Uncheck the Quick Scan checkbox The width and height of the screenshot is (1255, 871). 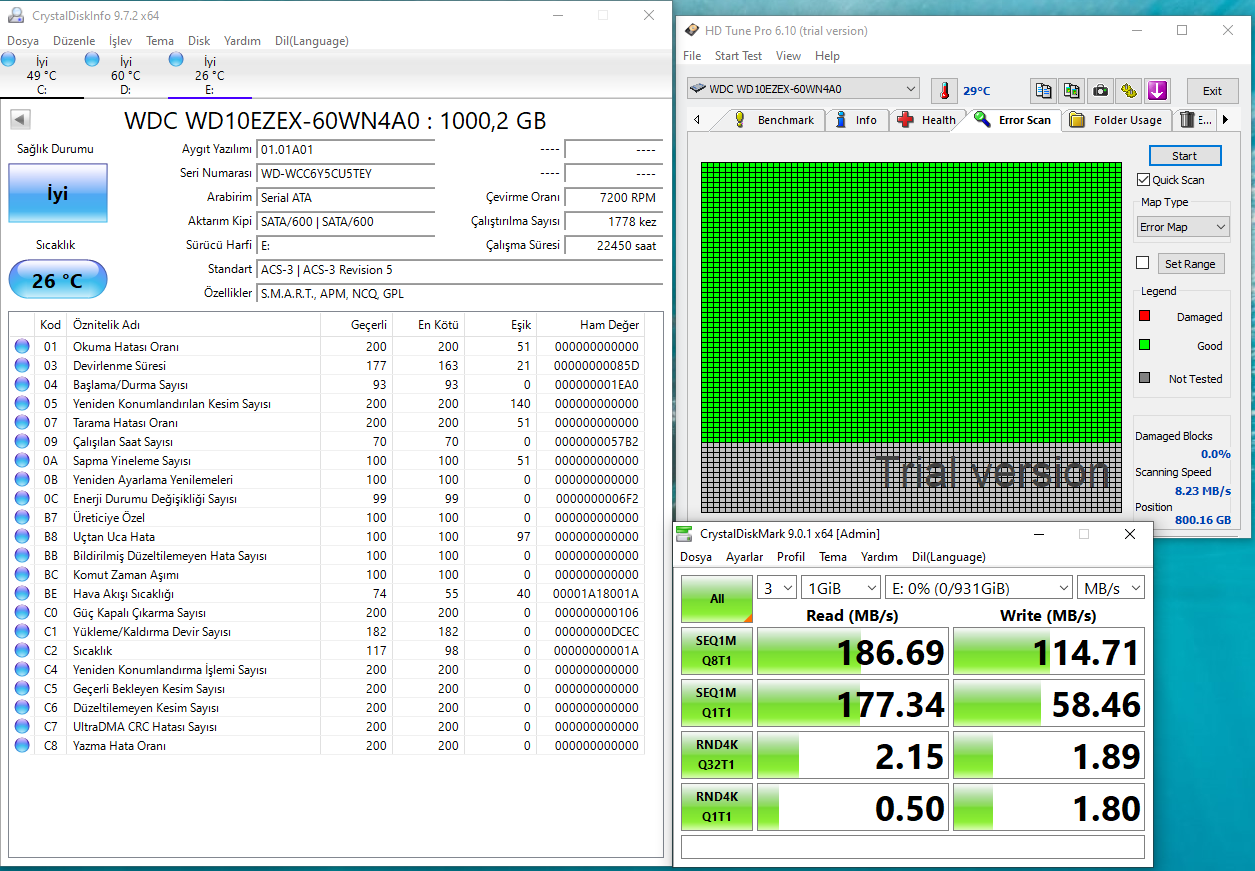click(x=1144, y=180)
